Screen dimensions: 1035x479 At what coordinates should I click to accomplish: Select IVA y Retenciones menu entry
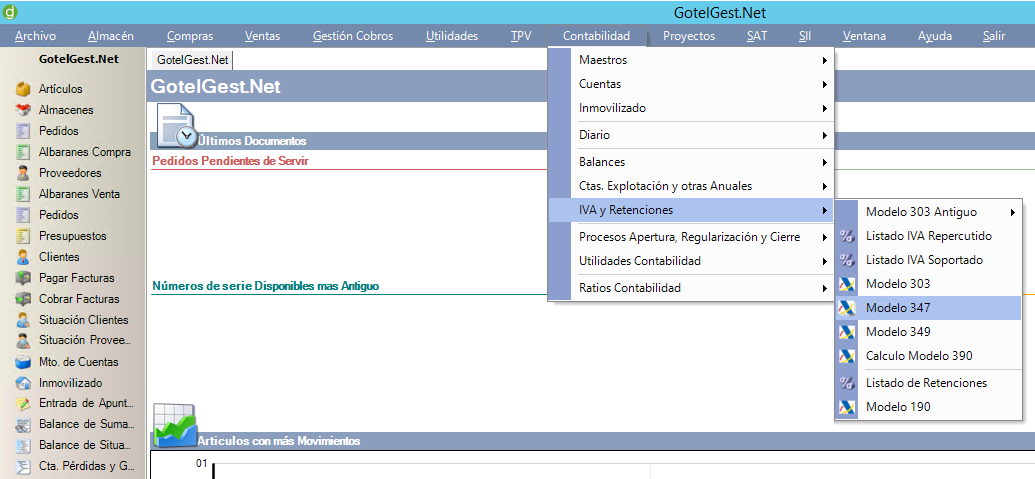click(x=691, y=210)
